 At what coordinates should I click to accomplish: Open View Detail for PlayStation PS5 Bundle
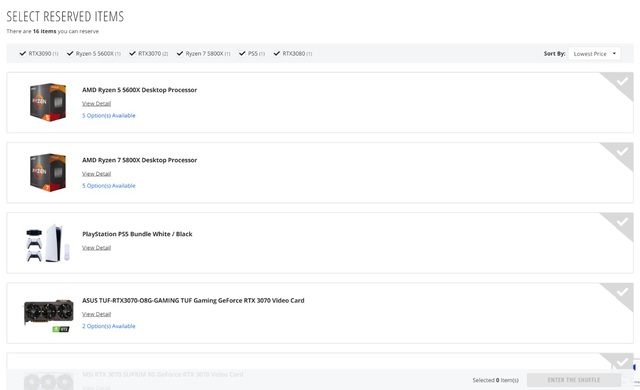(x=96, y=248)
